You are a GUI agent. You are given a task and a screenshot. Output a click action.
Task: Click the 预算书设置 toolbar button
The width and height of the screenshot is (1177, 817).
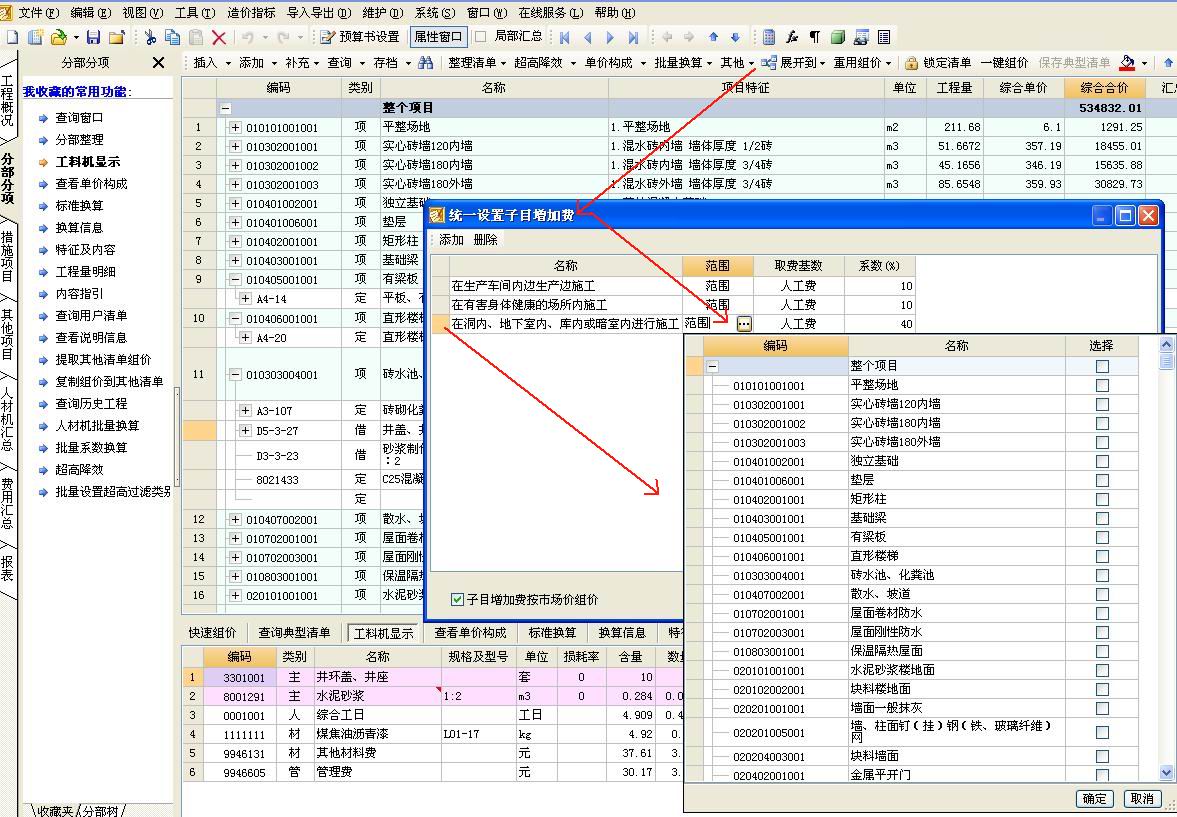point(360,36)
